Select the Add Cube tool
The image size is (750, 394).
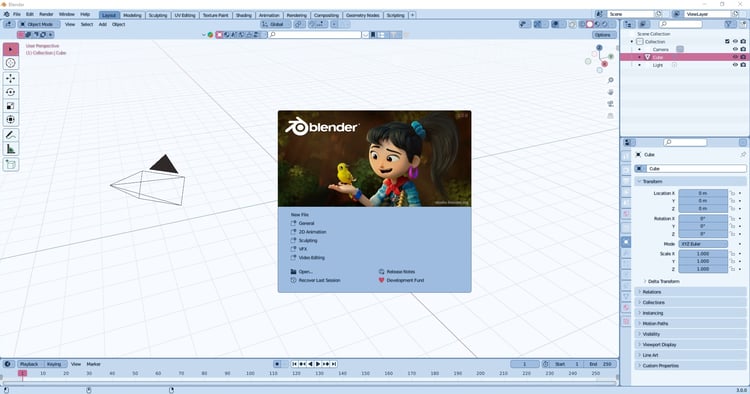(11, 164)
